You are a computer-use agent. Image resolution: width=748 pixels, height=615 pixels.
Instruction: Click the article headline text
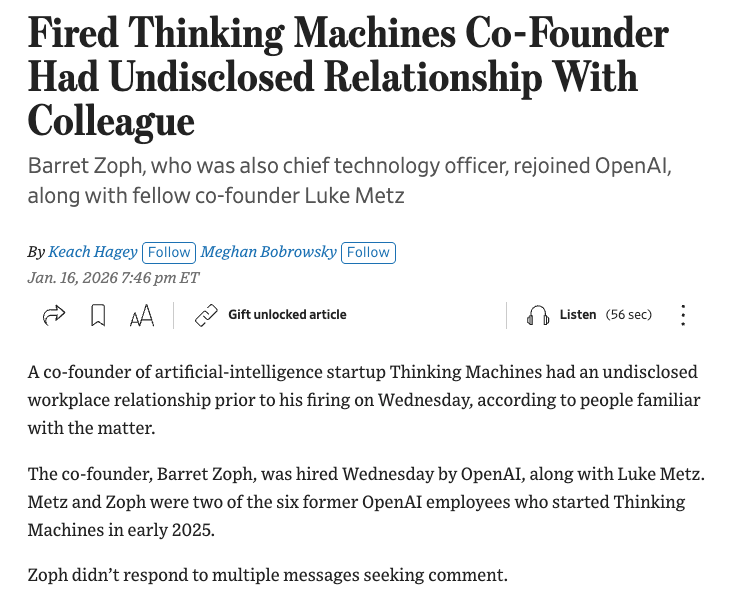pos(348,77)
